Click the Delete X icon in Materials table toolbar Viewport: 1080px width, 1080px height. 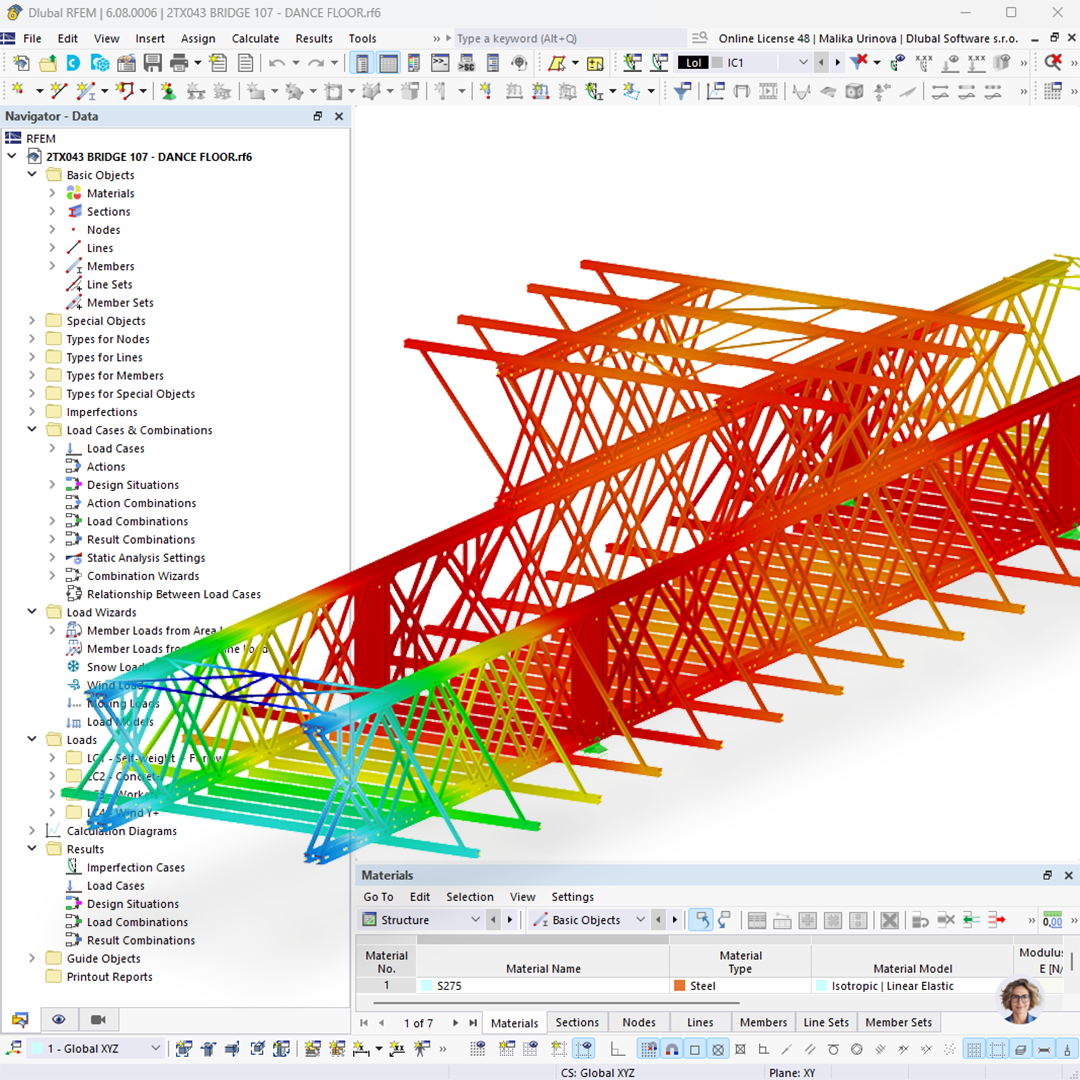(x=889, y=920)
